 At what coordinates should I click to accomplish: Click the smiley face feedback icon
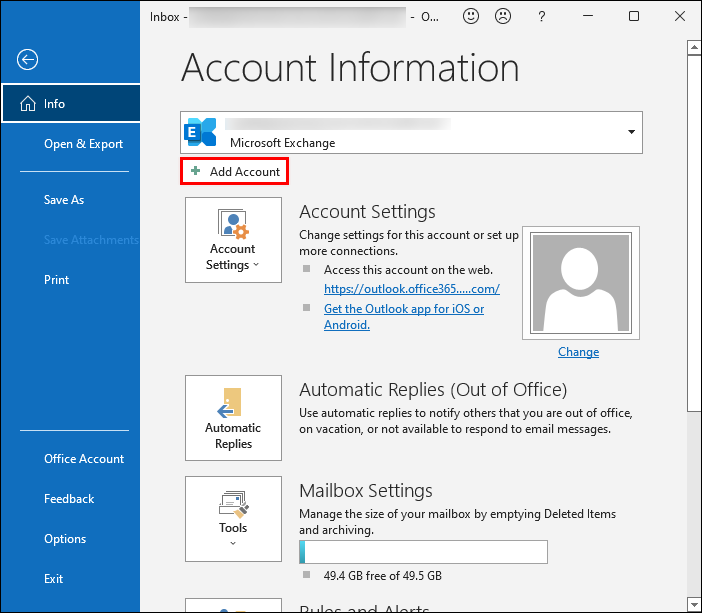(471, 17)
